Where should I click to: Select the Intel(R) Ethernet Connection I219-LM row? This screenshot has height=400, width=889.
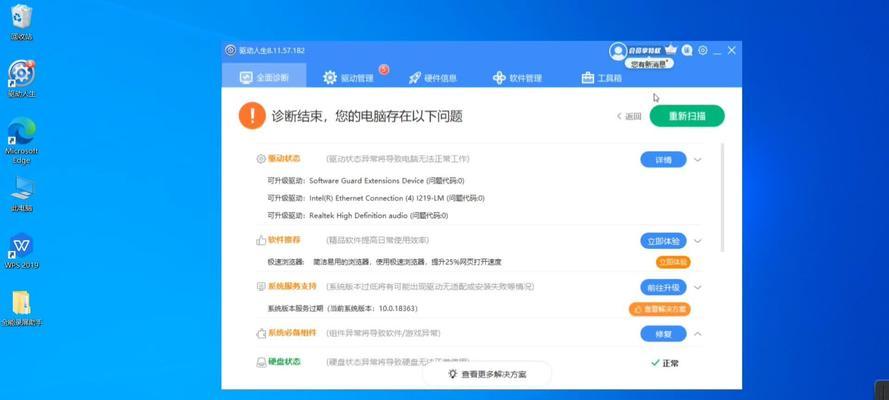[x=376, y=198]
